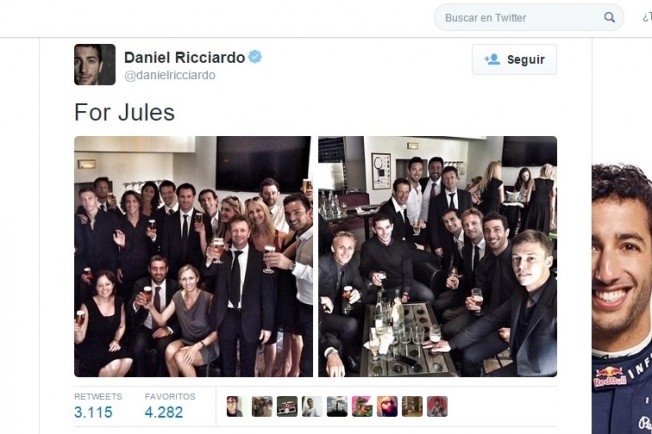This screenshot has width=652, height=434.
Task: Click the @danielricciardo handle
Action: (x=170, y=75)
